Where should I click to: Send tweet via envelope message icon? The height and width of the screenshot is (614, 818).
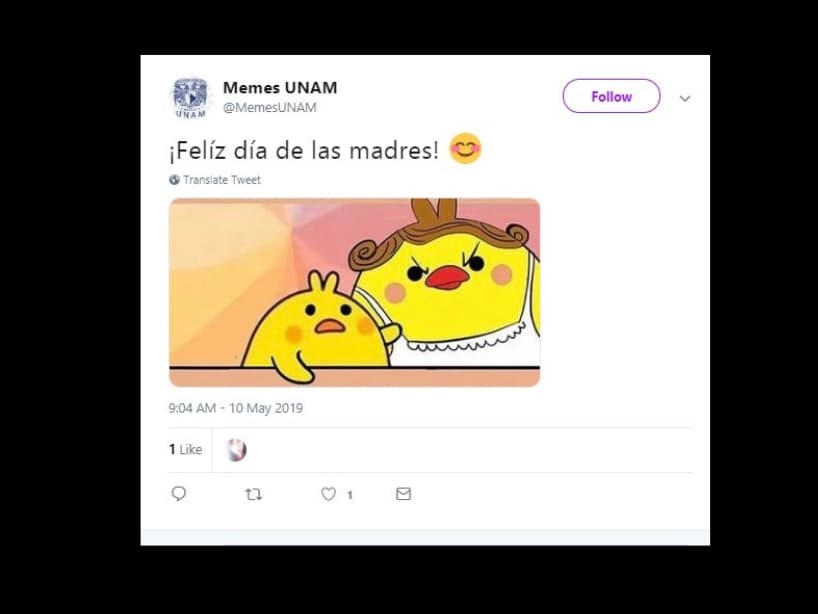pos(403,493)
